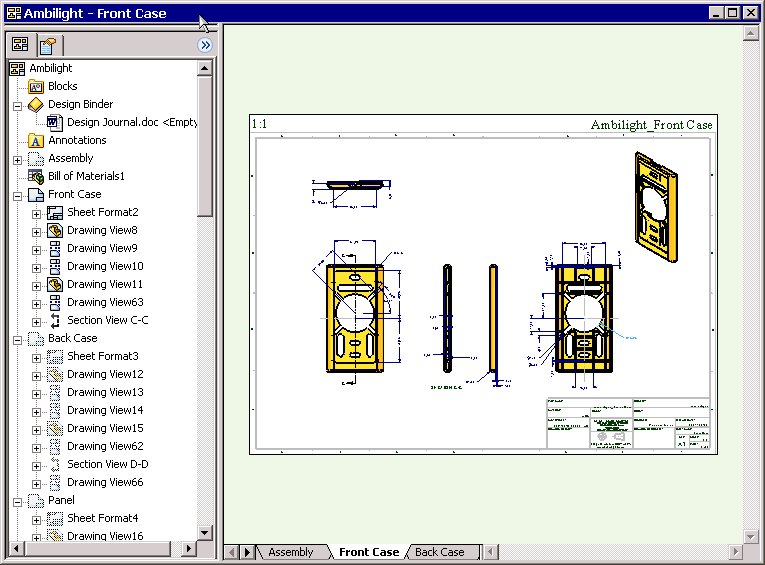The width and height of the screenshot is (765, 565).
Task: Click the Sheet Format3 icon
Action: coord(55,357)
